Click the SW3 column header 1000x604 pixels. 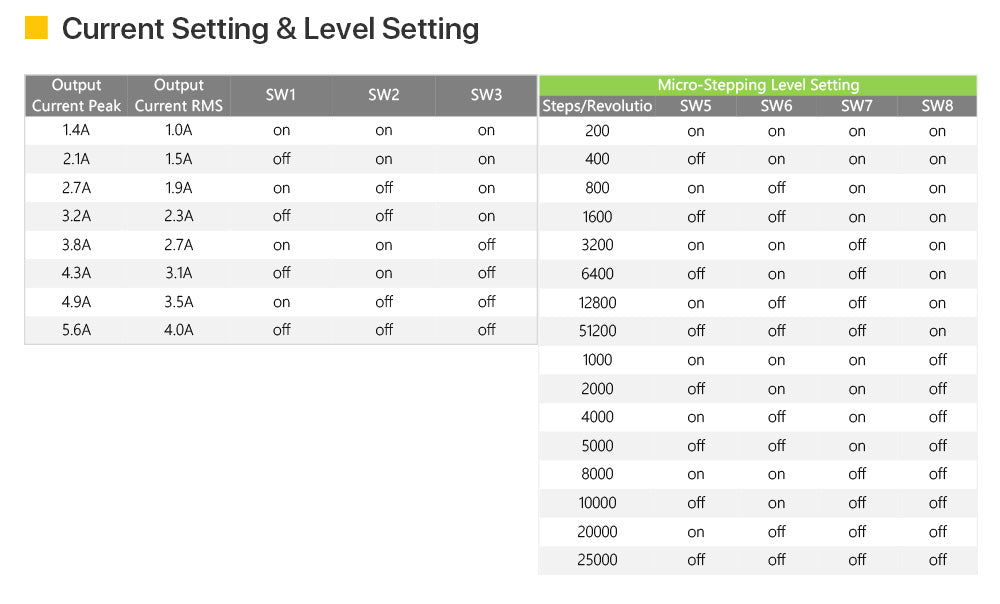[486, 96]
